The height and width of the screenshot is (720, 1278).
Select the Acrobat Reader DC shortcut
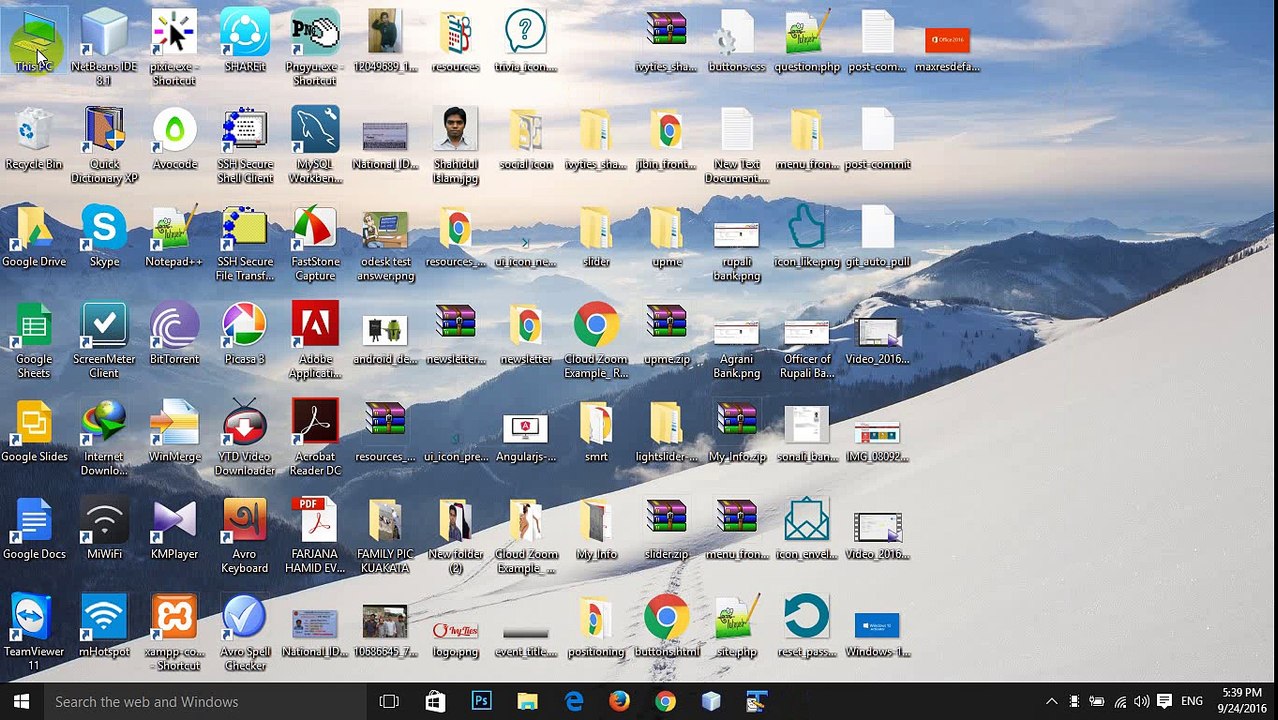tap(315, 438)
